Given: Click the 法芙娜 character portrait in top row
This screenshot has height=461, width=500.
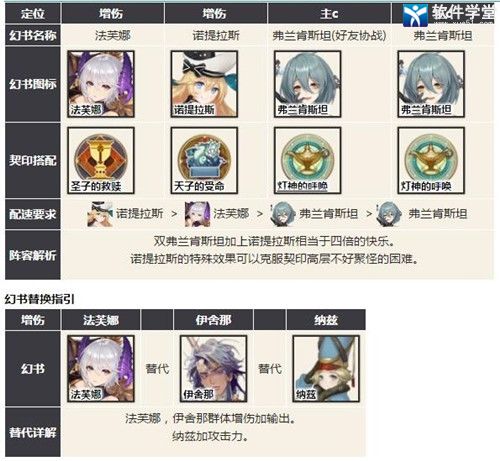Looking at the screenshot, I should click(x=101, y=84).
